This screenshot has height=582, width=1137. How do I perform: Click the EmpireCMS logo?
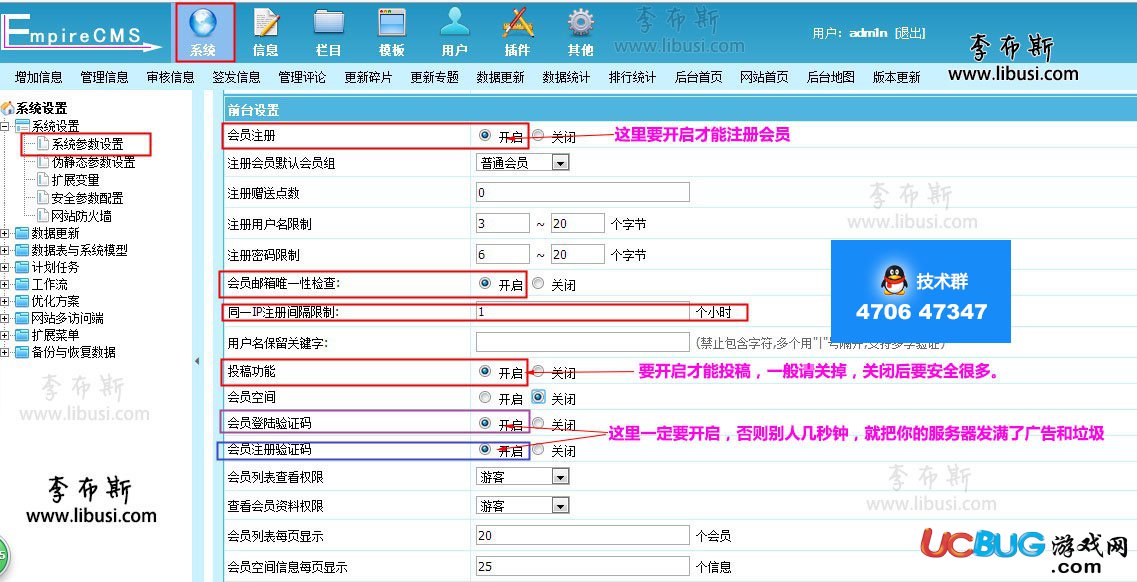[80, 33]
